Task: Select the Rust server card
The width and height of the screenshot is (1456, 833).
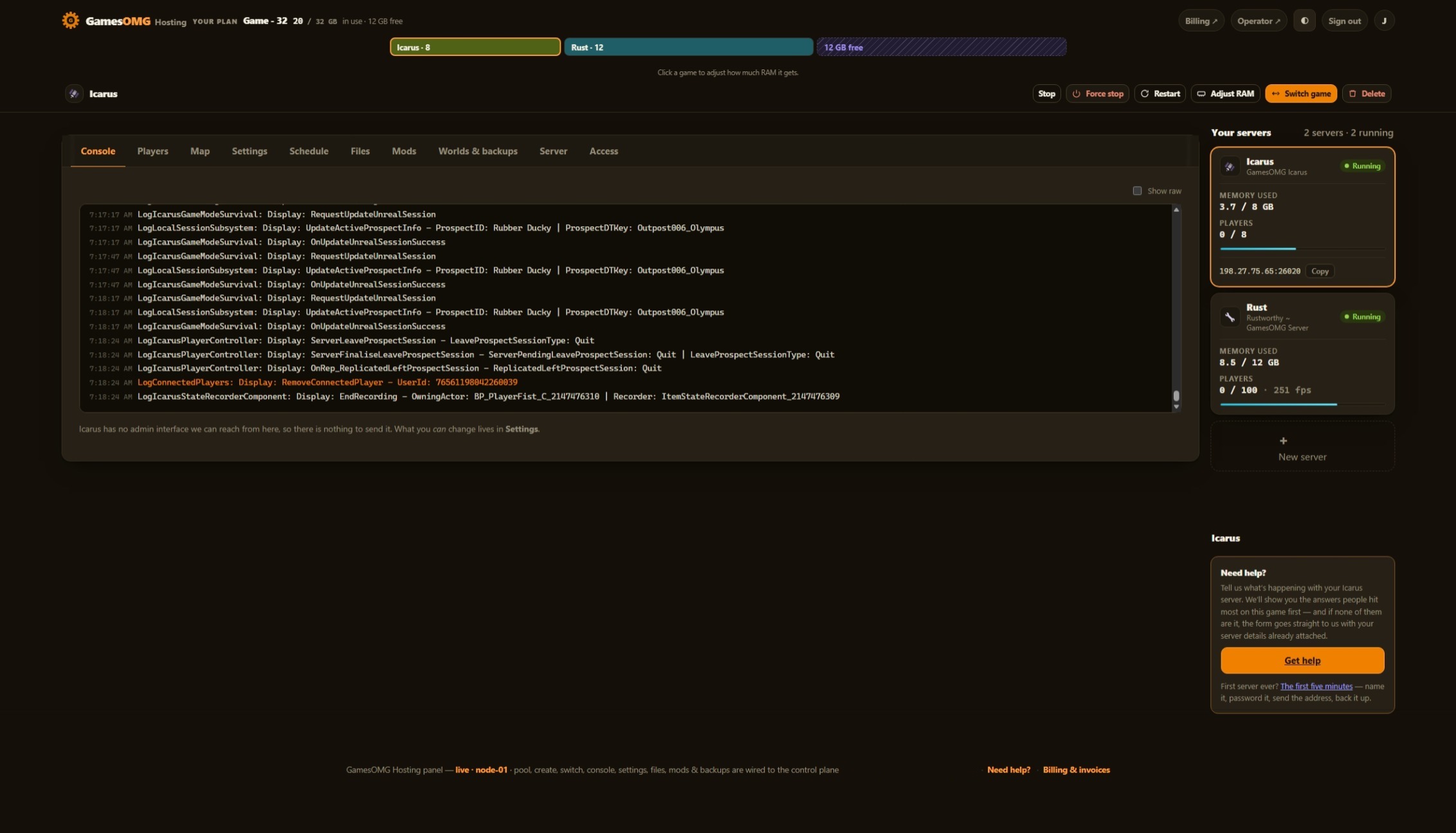Action: 1302,354
